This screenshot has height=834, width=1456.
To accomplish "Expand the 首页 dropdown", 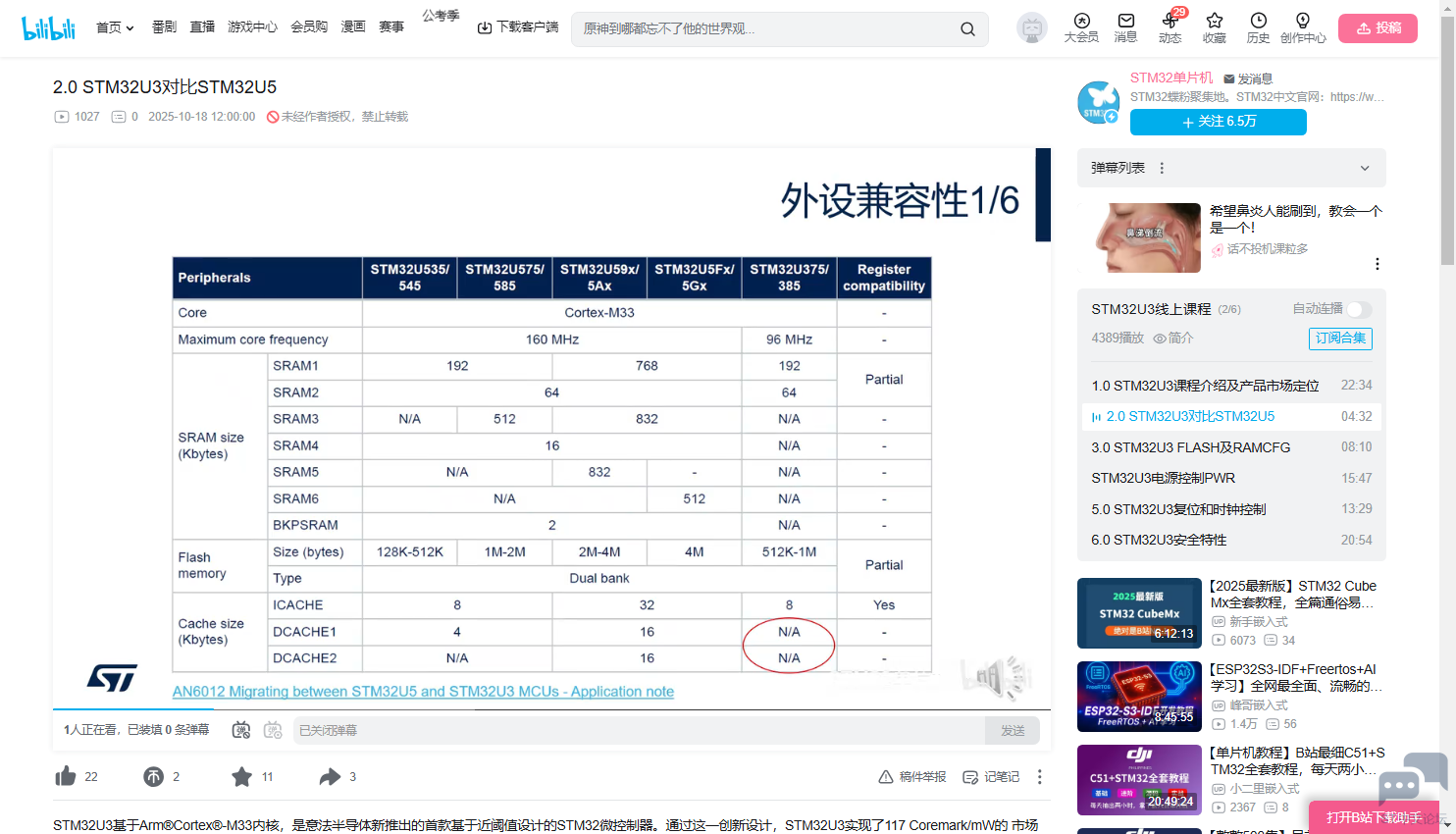I will point(115,27).
